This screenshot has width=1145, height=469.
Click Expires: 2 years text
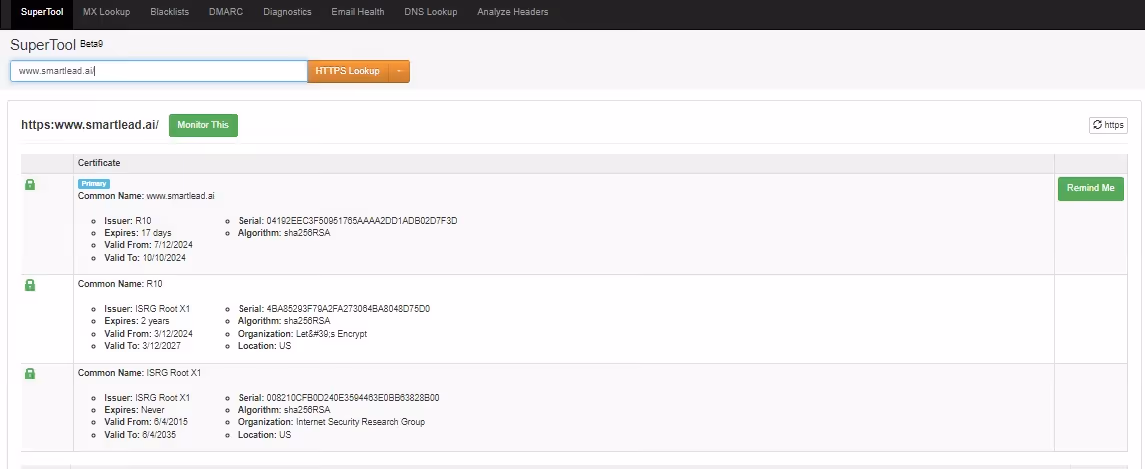(x=137, y=321)
